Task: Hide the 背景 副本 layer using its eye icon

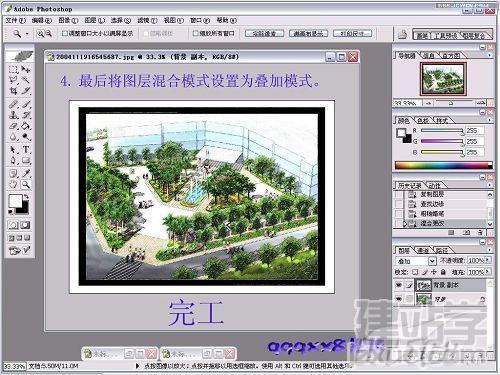Action: [399, 285]
